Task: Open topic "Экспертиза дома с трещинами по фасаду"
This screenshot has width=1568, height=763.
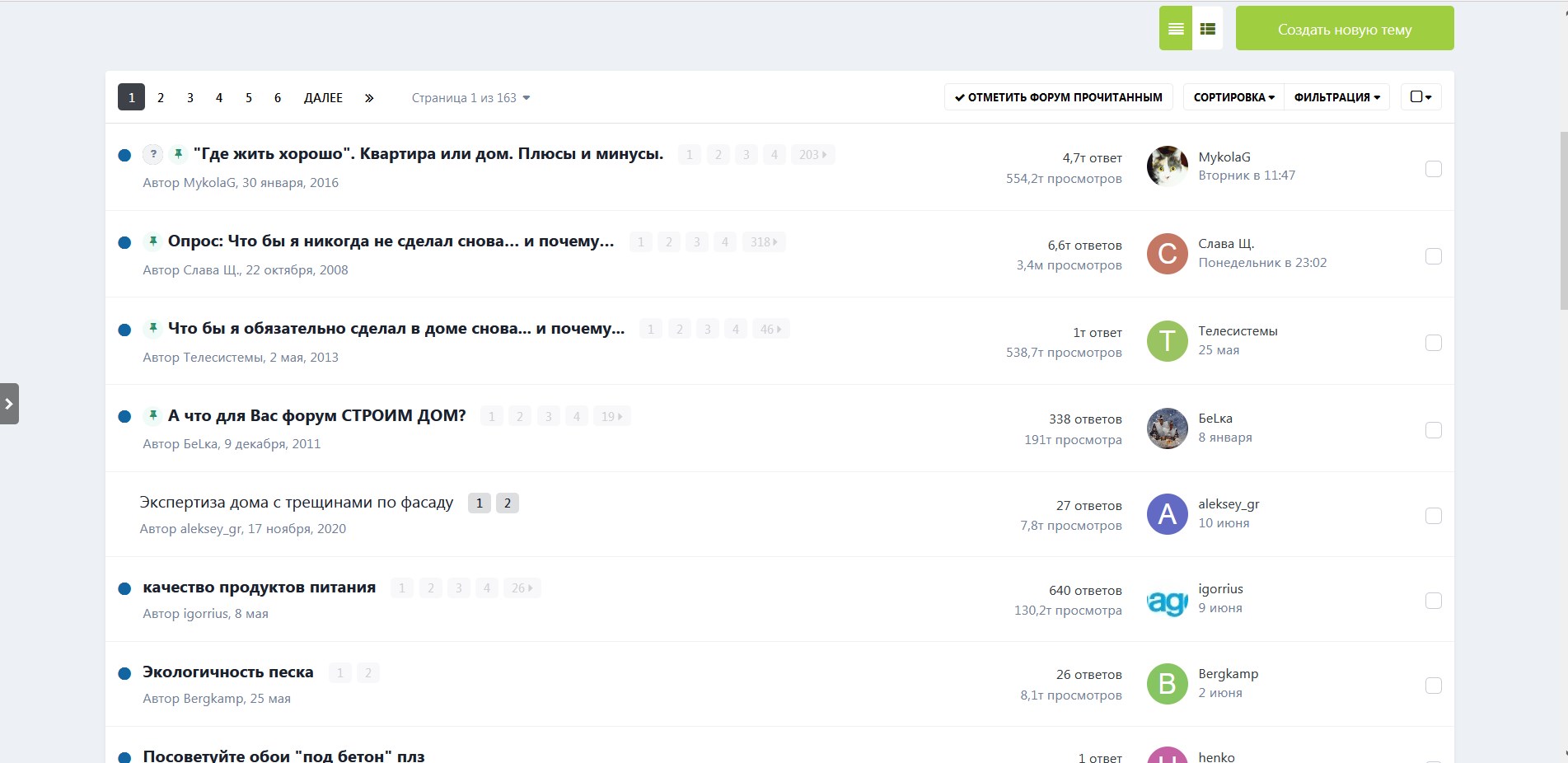Action: [297, 503]
